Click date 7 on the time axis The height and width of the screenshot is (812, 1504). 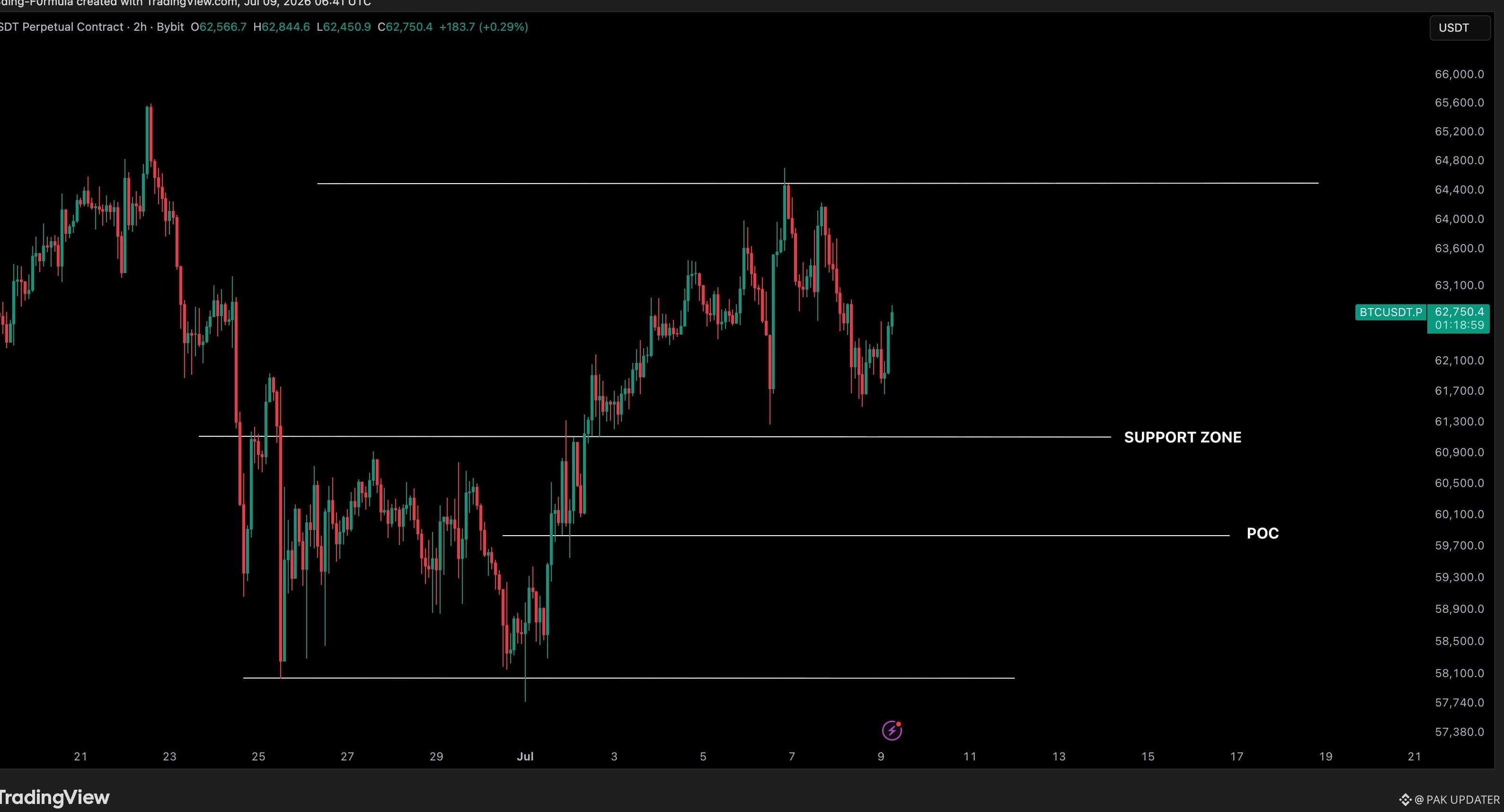[792, 757]
